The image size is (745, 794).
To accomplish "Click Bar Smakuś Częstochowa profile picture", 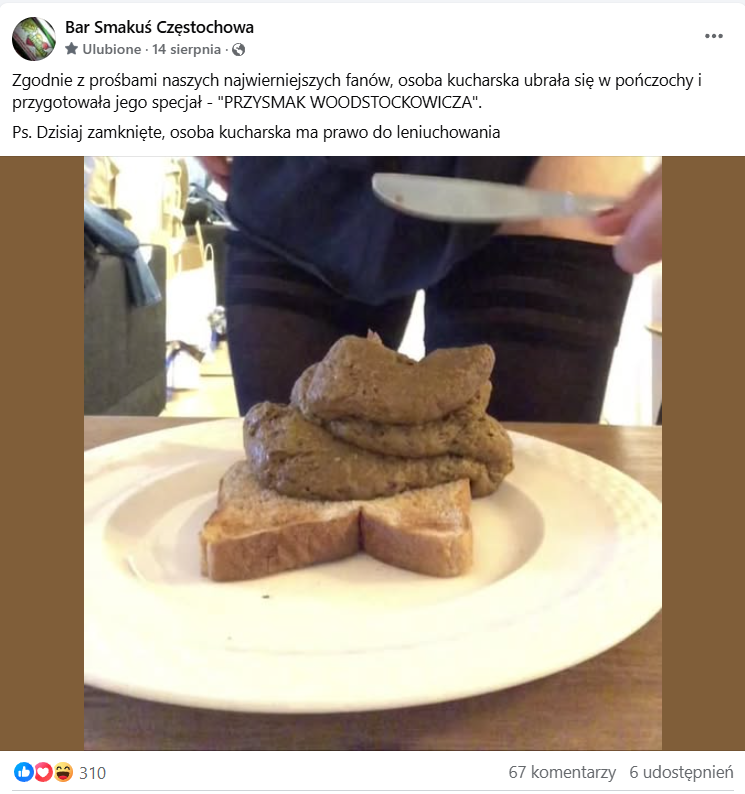I will (34, 38).
